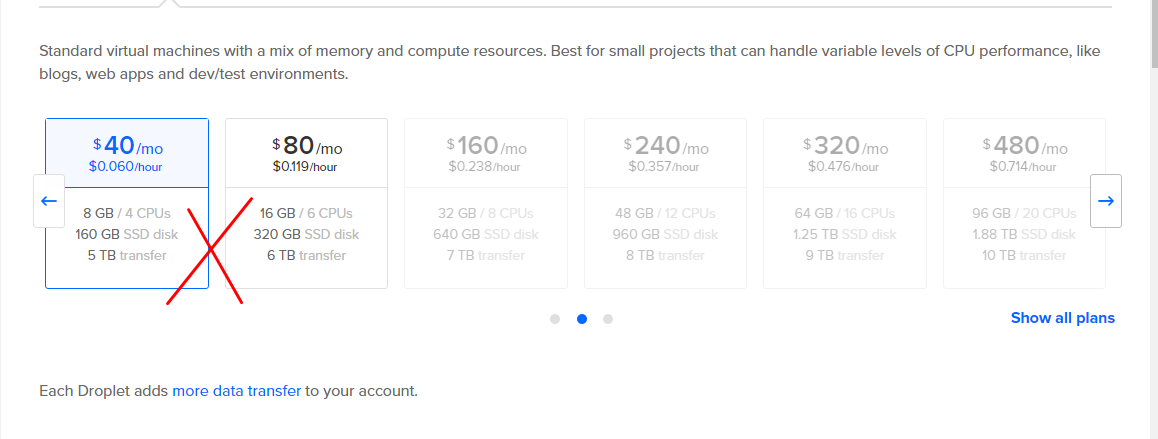The height and width of the screenshot is (439, 1158).
Task: Go to the first carousel page dot
Action: 555,319
